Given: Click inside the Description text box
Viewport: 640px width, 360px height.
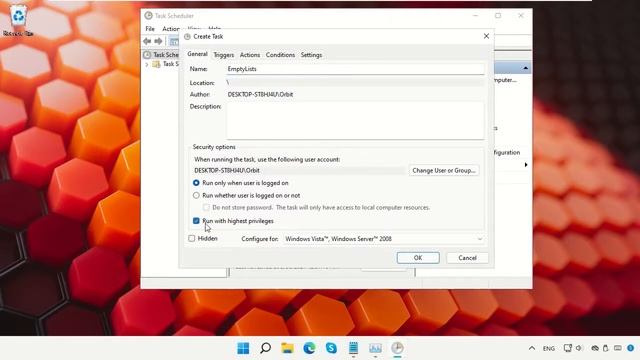Looking at the screenshot, I should [355, 120].
